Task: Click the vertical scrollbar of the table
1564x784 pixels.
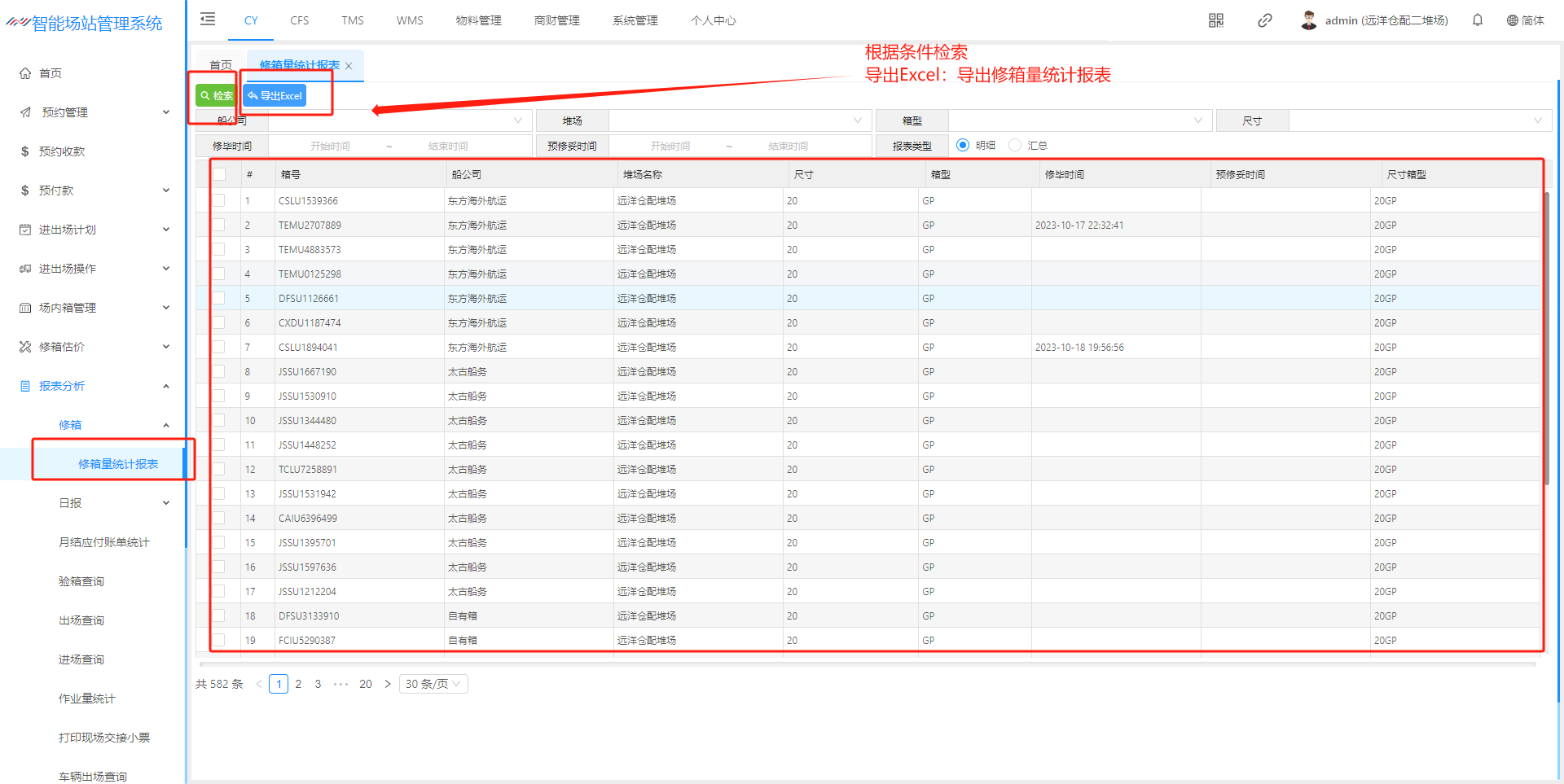Action: tap(1545, 338)
